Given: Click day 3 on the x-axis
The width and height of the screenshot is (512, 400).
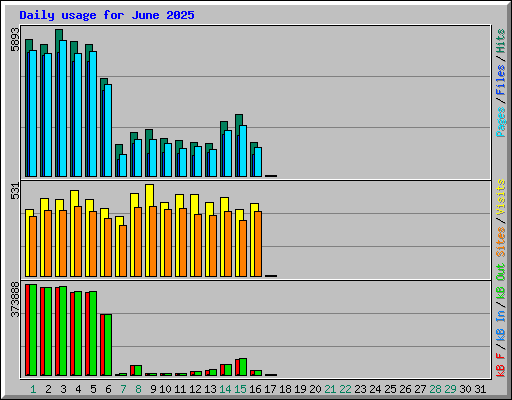Looking at the screenshot, I should (x=63, y=389).
